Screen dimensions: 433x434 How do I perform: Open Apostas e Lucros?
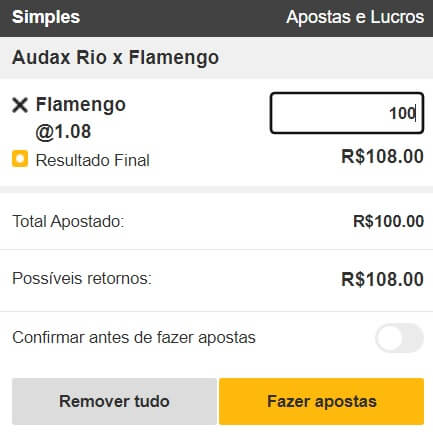(355, 17)
